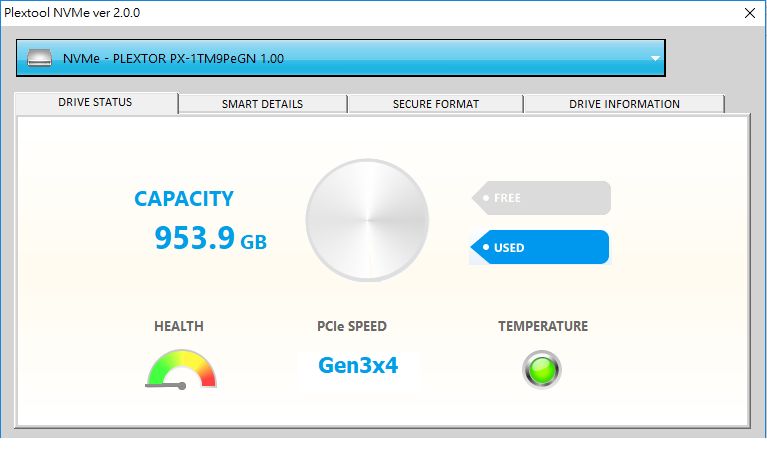Expand the drive selection dropdown arrow
767x460 pixels.
(x=655, y=58)
